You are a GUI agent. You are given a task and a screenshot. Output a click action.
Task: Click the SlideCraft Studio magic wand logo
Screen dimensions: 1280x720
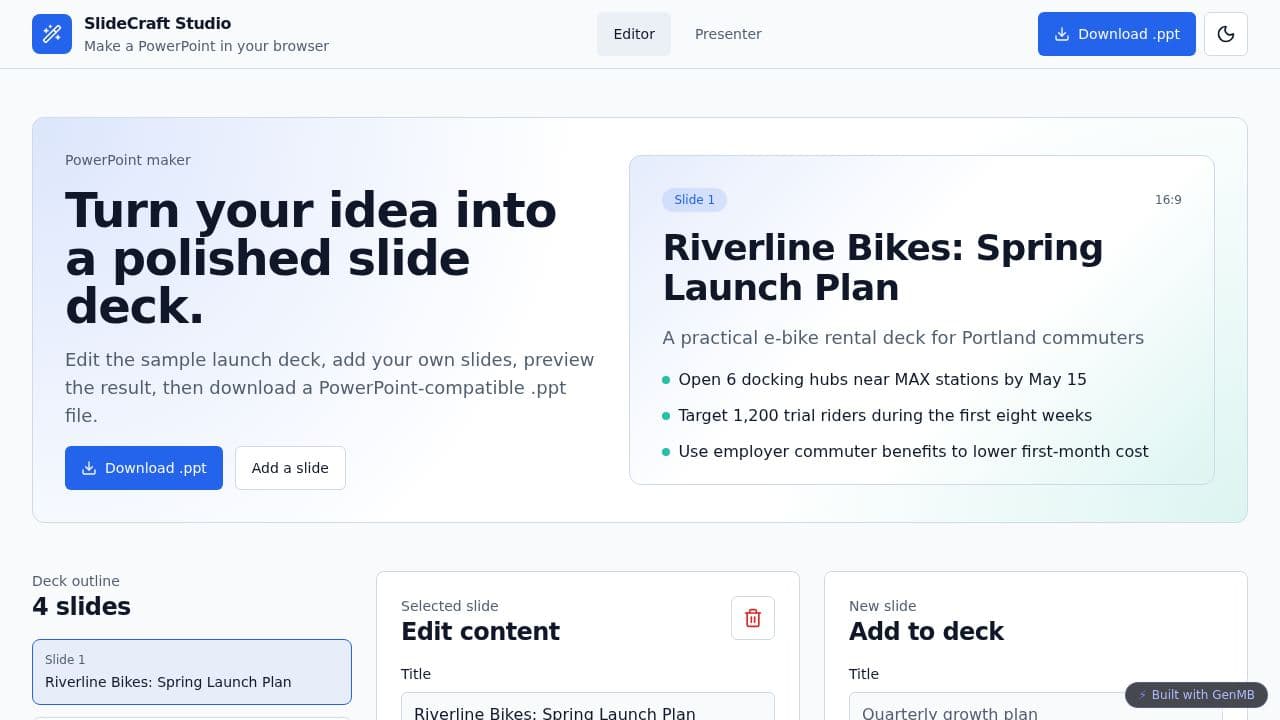coord(52,34)
